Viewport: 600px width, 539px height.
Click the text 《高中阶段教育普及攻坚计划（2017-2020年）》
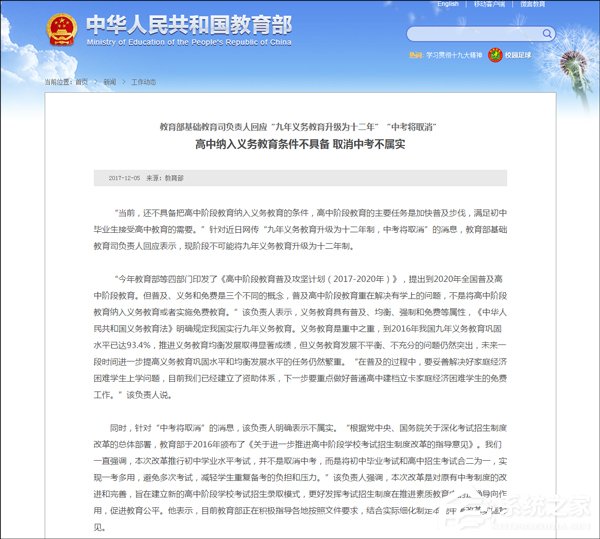310,279
